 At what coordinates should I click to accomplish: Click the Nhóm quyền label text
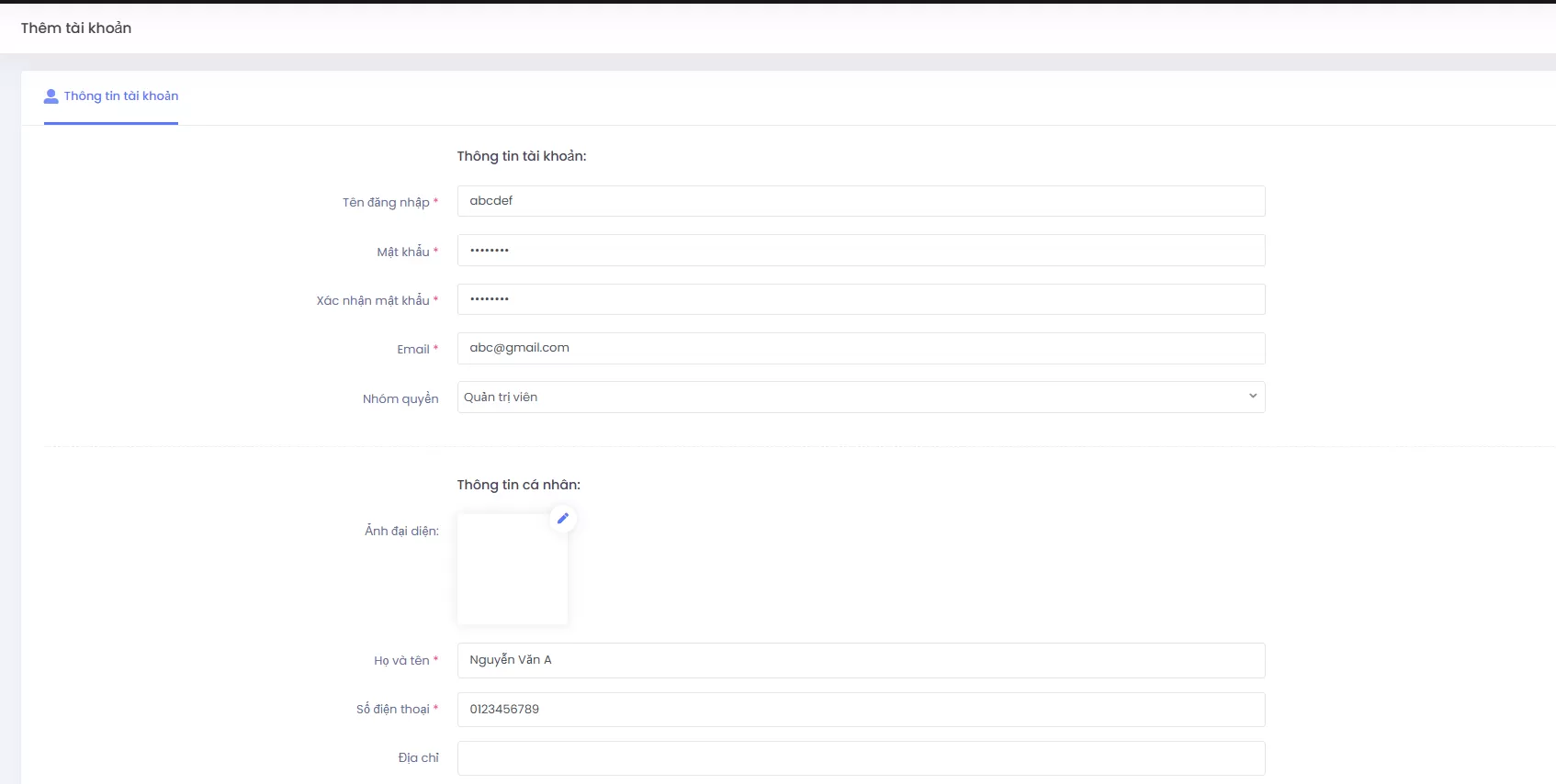pos(400,399)
